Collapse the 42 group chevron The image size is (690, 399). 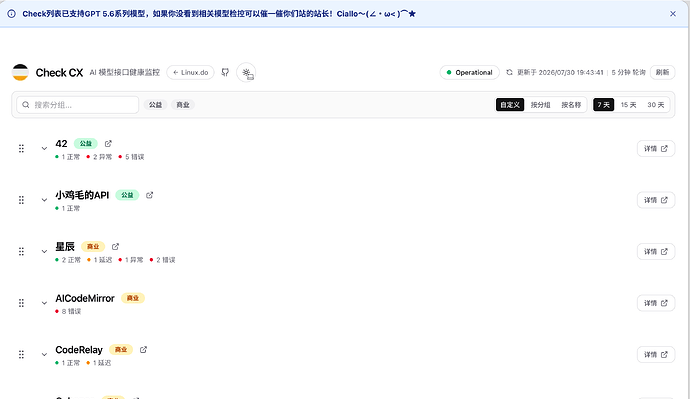point(44,148)
